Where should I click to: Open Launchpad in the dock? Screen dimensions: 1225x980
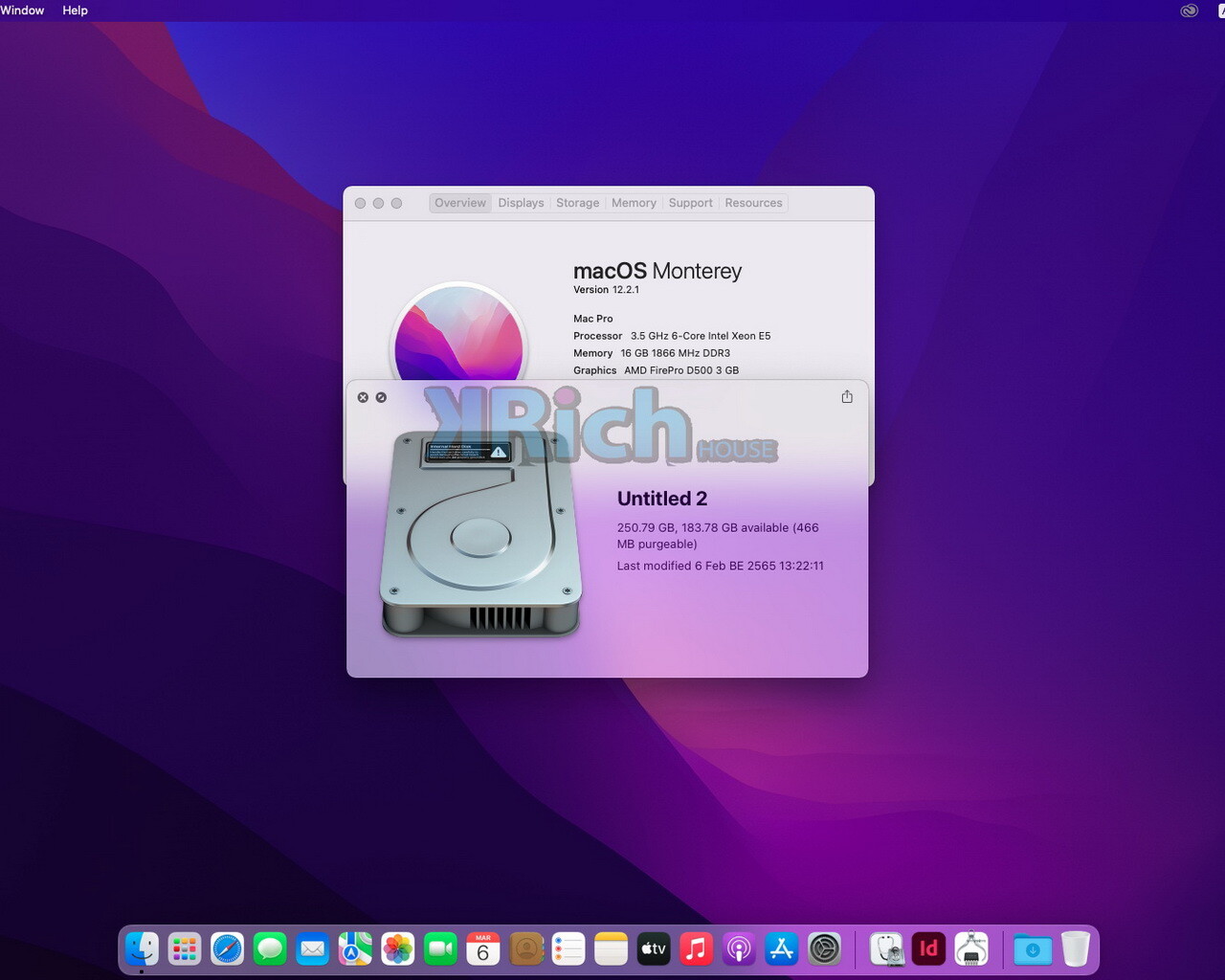(x=185, y=949)
